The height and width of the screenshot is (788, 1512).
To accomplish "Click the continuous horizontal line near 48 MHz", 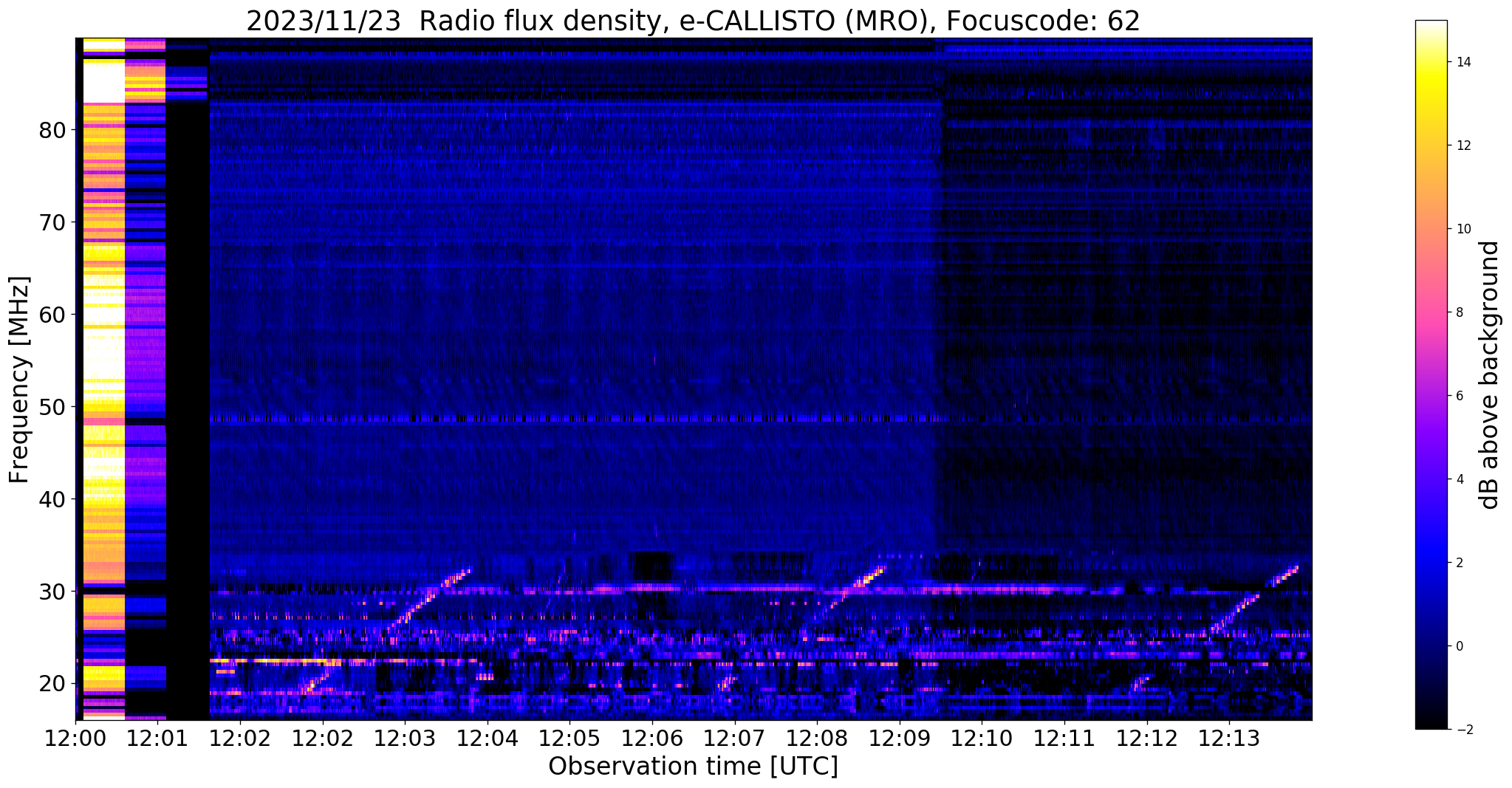I will (x=761, y=419).
